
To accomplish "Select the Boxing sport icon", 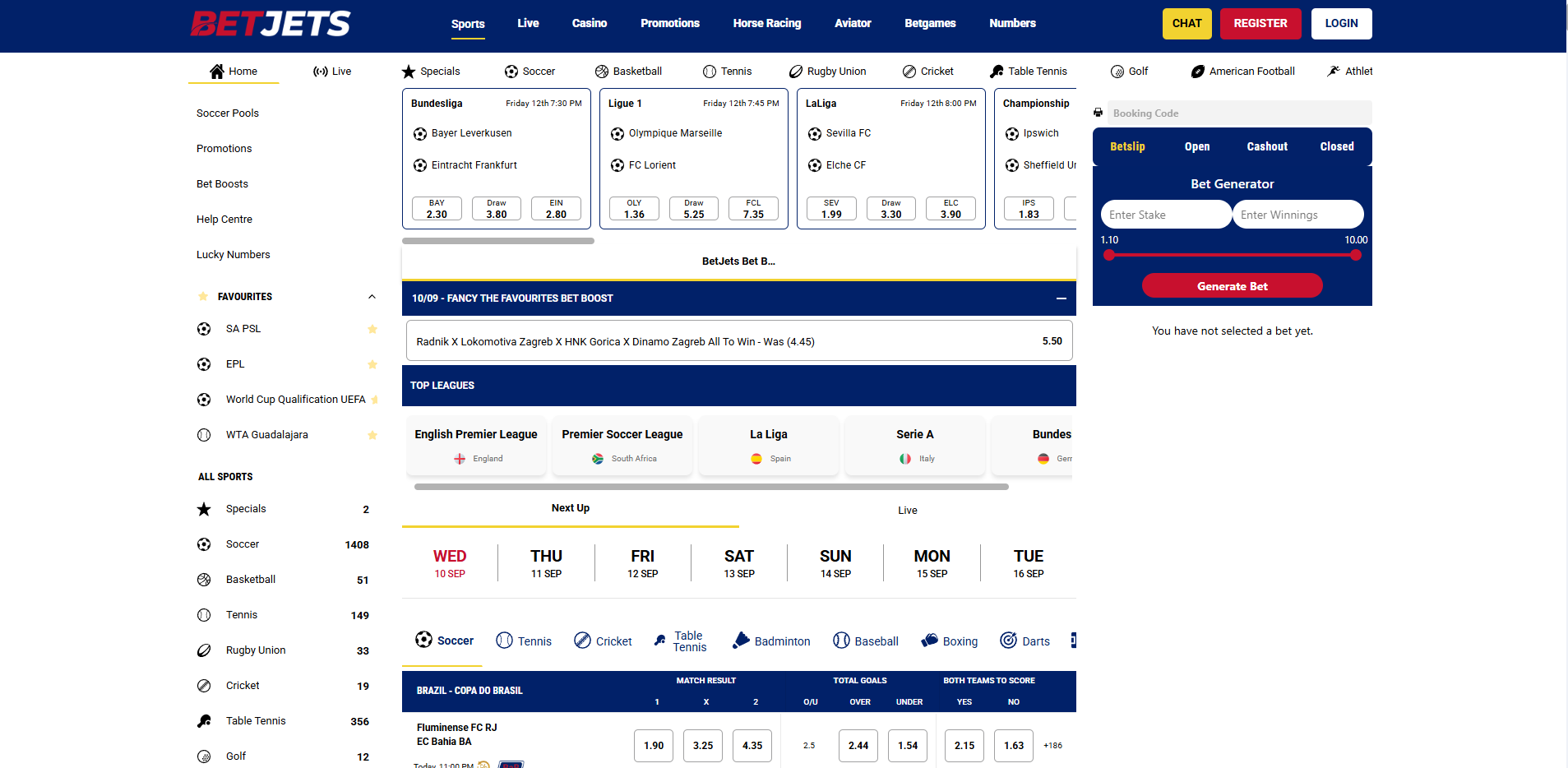I will pos(931,641).
